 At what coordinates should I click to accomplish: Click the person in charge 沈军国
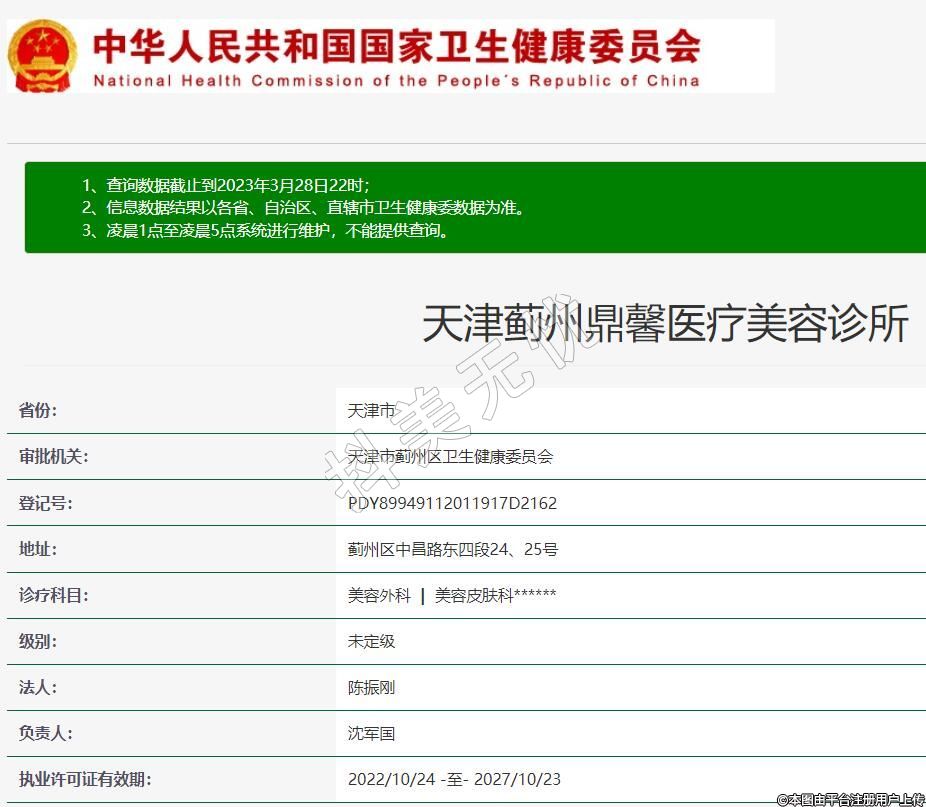[x=371, y=734]
